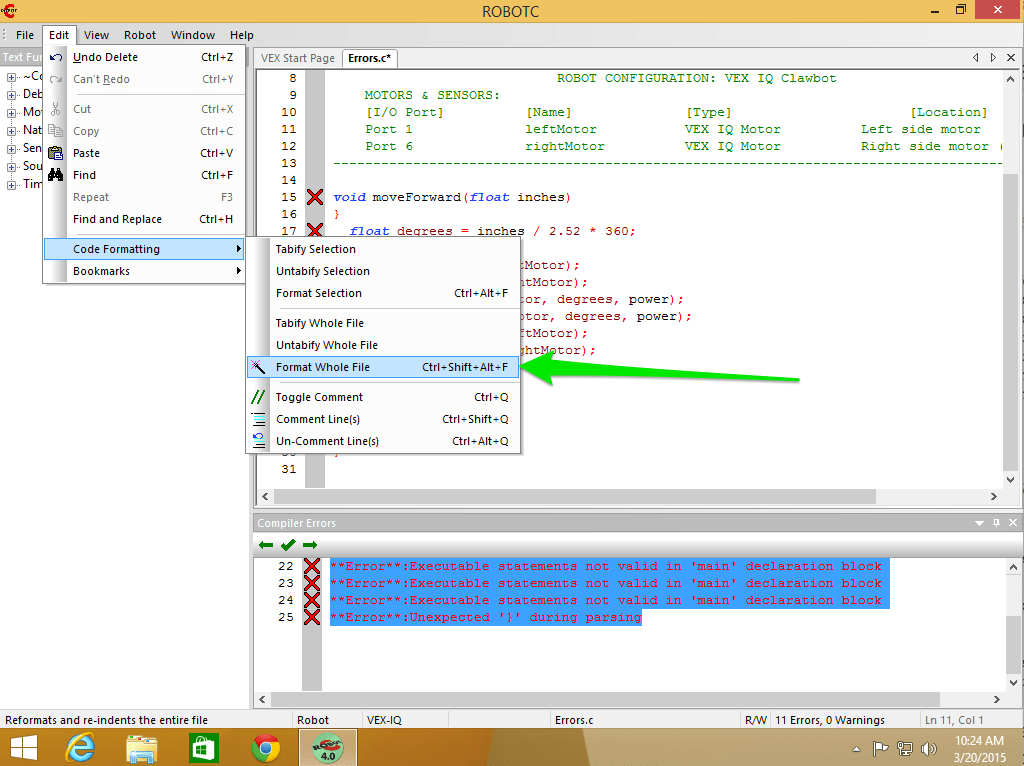This screenshot has height=766, width=1024.
Task: Switch to the VEX Start Page tab
Action: 296,58
